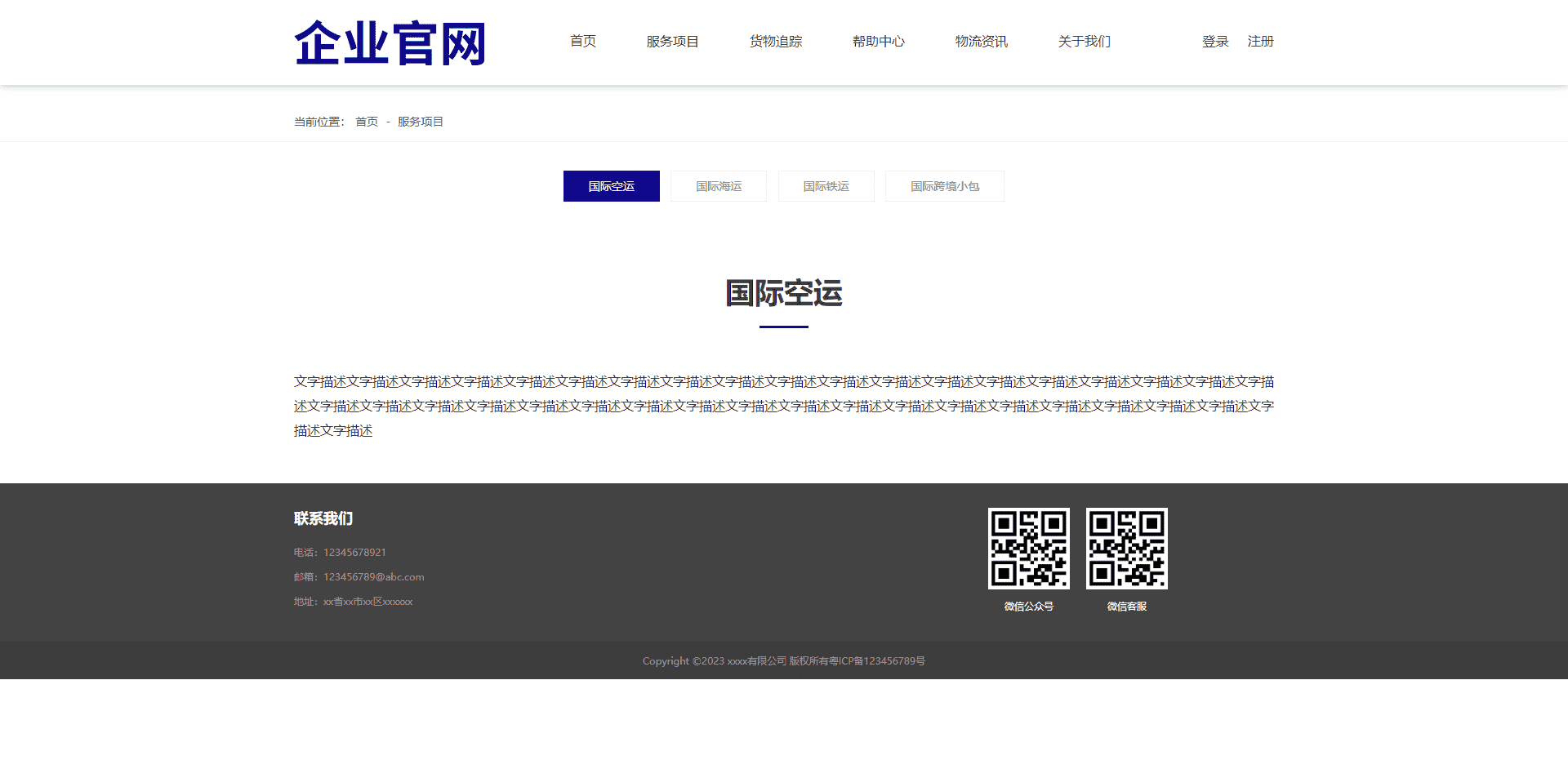Click the 首页 breadcrumb link
This screenshot has height=778, width=1568.
[367, 122]
